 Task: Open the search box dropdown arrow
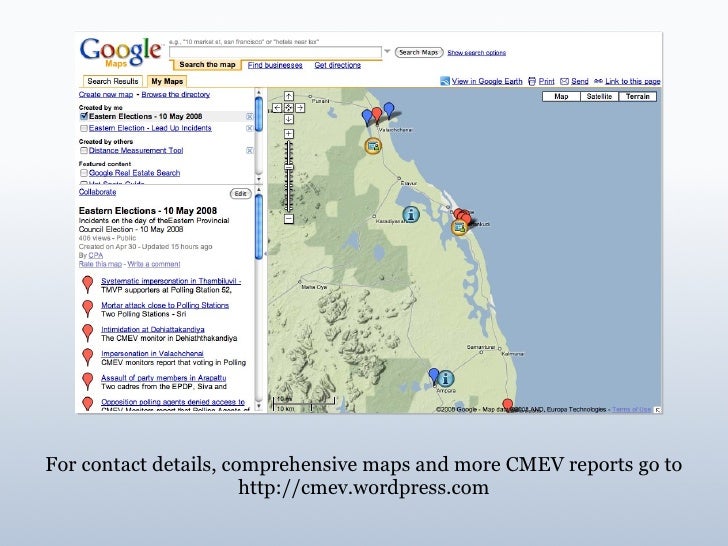[387, 52]
